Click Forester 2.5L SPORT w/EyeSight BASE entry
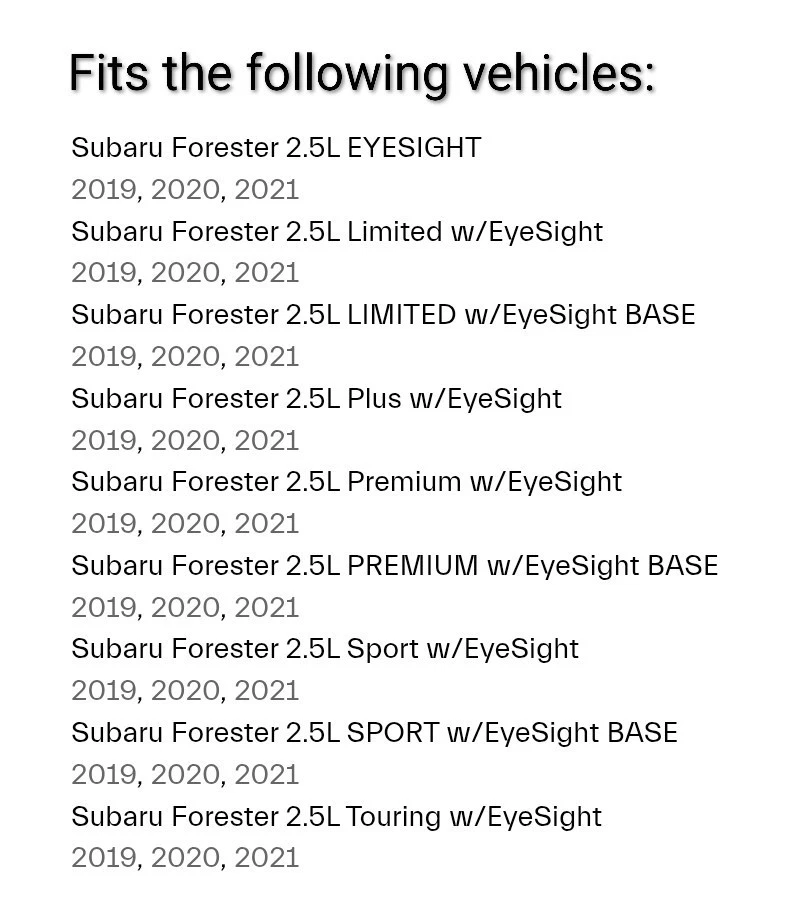Viewport: 791px width, 900px height. (x=374, y=732)
